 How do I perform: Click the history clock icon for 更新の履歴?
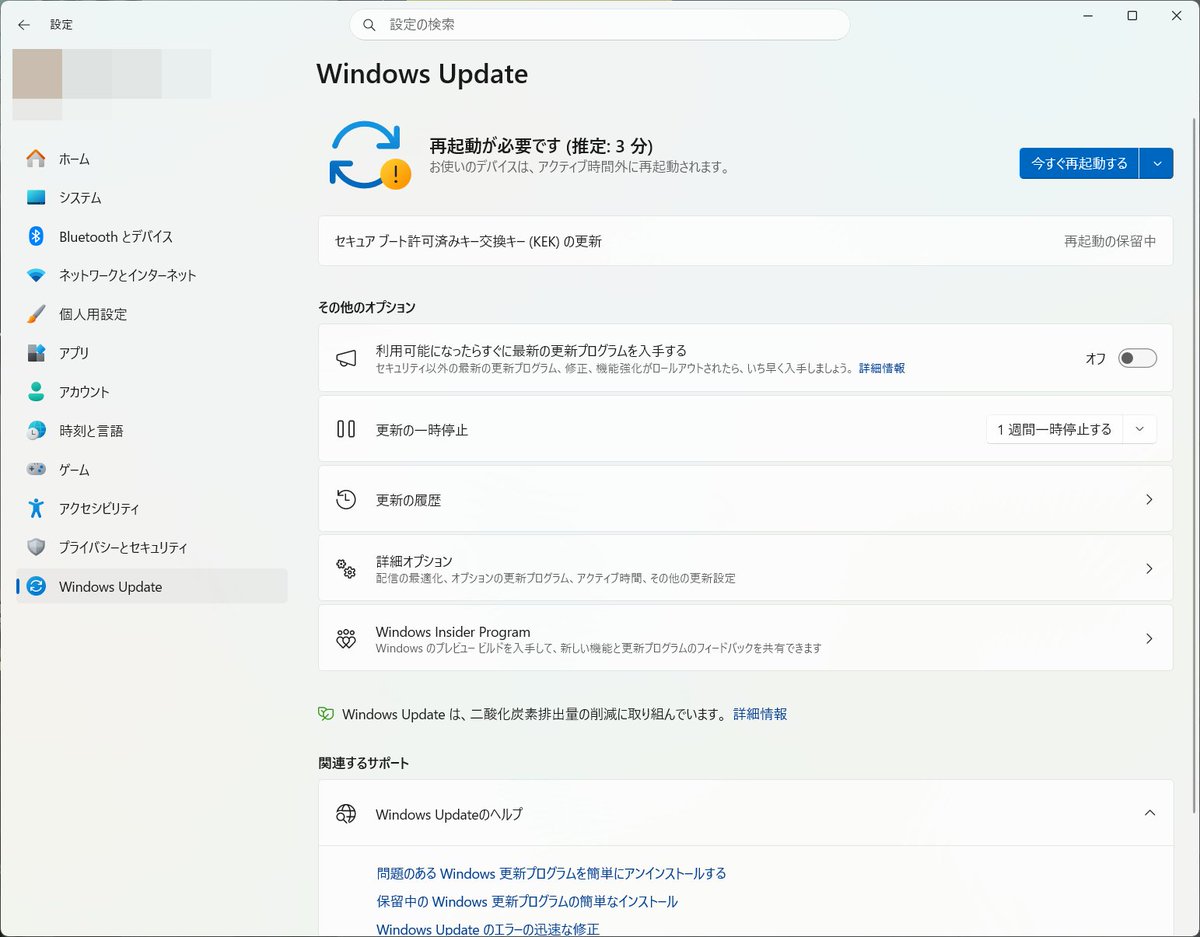click(x=346, y=500)
